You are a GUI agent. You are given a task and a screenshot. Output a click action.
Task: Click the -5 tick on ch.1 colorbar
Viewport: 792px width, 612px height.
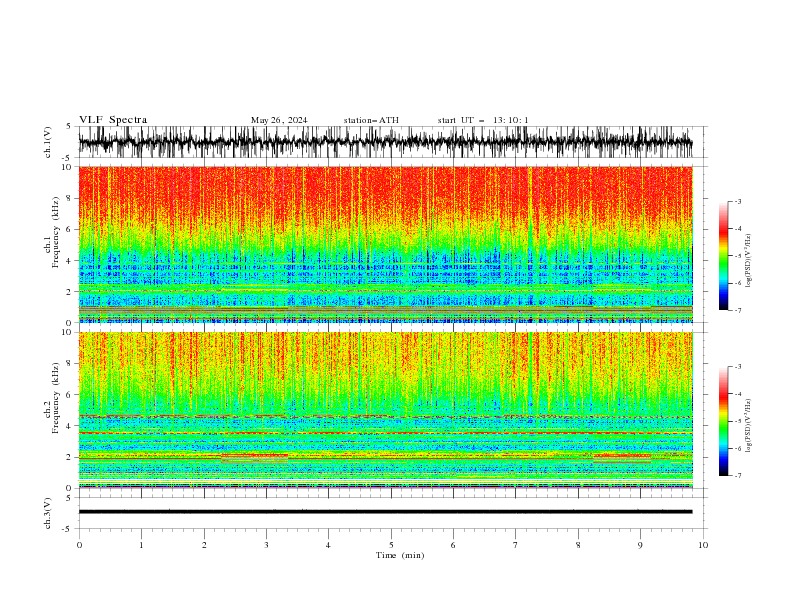pyautogui.click(x=737, y=256)
